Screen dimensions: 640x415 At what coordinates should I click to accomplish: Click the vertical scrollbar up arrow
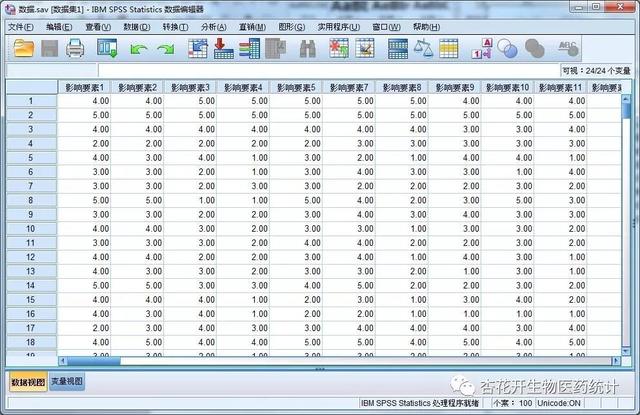(626, 99)
